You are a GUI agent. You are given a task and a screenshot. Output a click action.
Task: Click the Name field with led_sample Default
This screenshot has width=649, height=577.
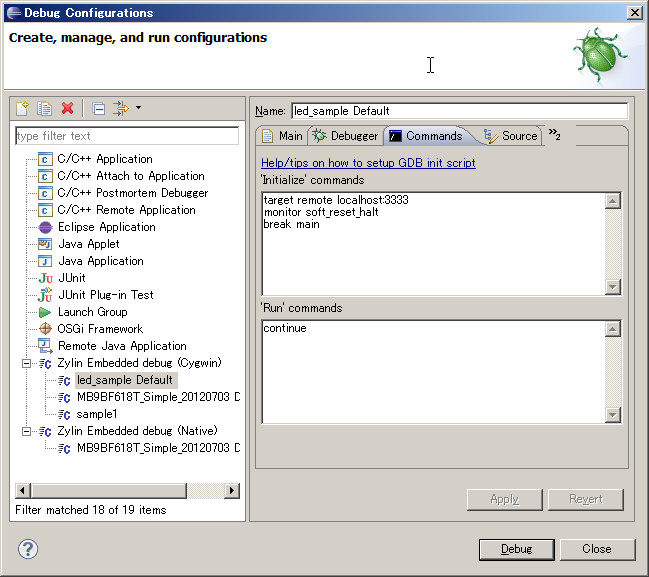[459, 111]
